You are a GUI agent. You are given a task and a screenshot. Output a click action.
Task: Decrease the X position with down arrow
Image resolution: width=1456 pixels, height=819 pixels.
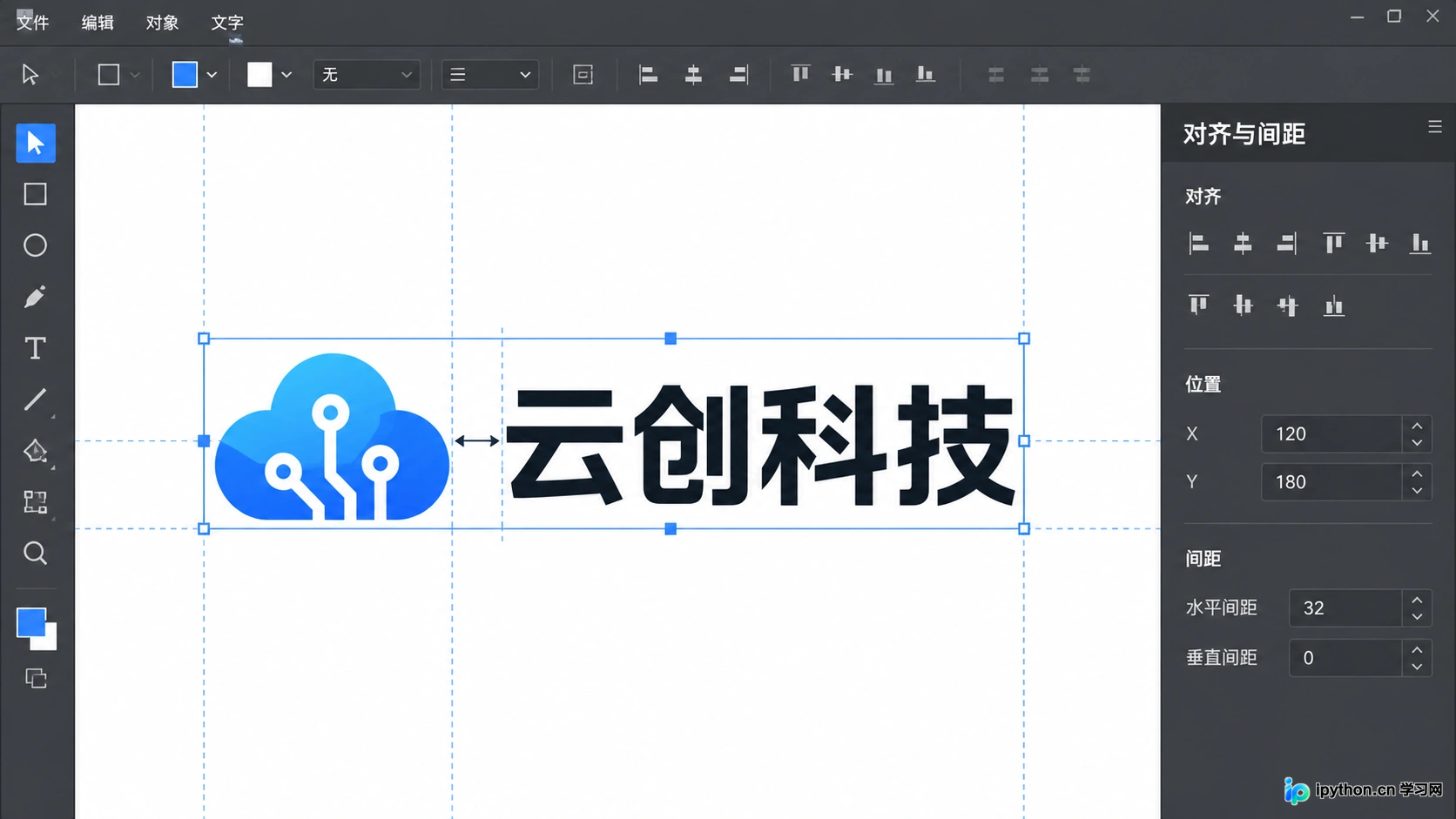[1417, 443]
